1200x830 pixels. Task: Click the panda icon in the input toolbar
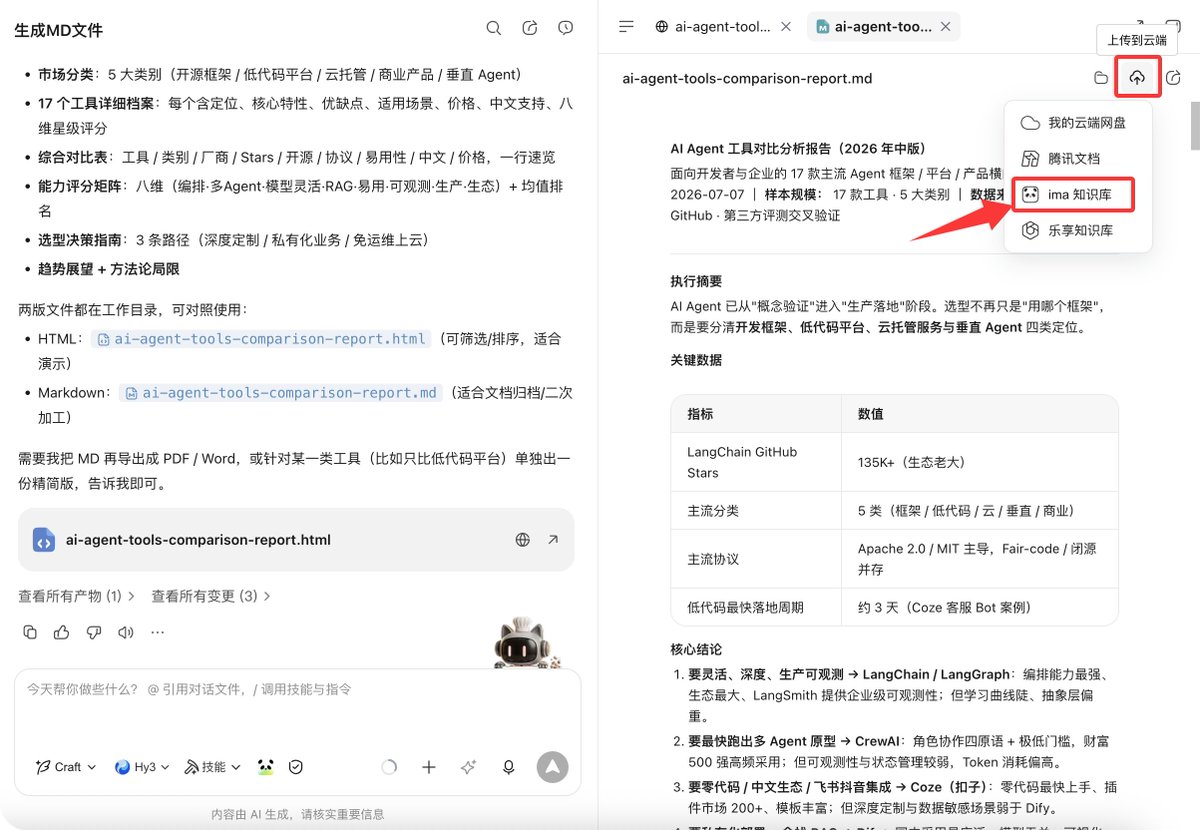266,767
